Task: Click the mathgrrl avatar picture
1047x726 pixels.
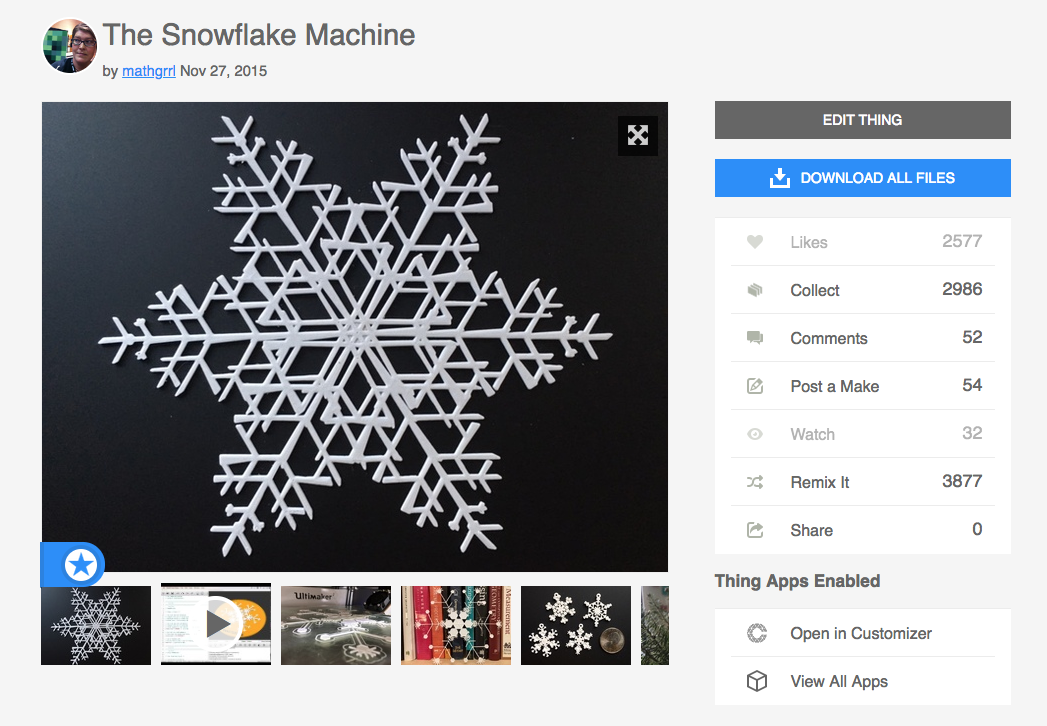Action: [x=70, y=45]
